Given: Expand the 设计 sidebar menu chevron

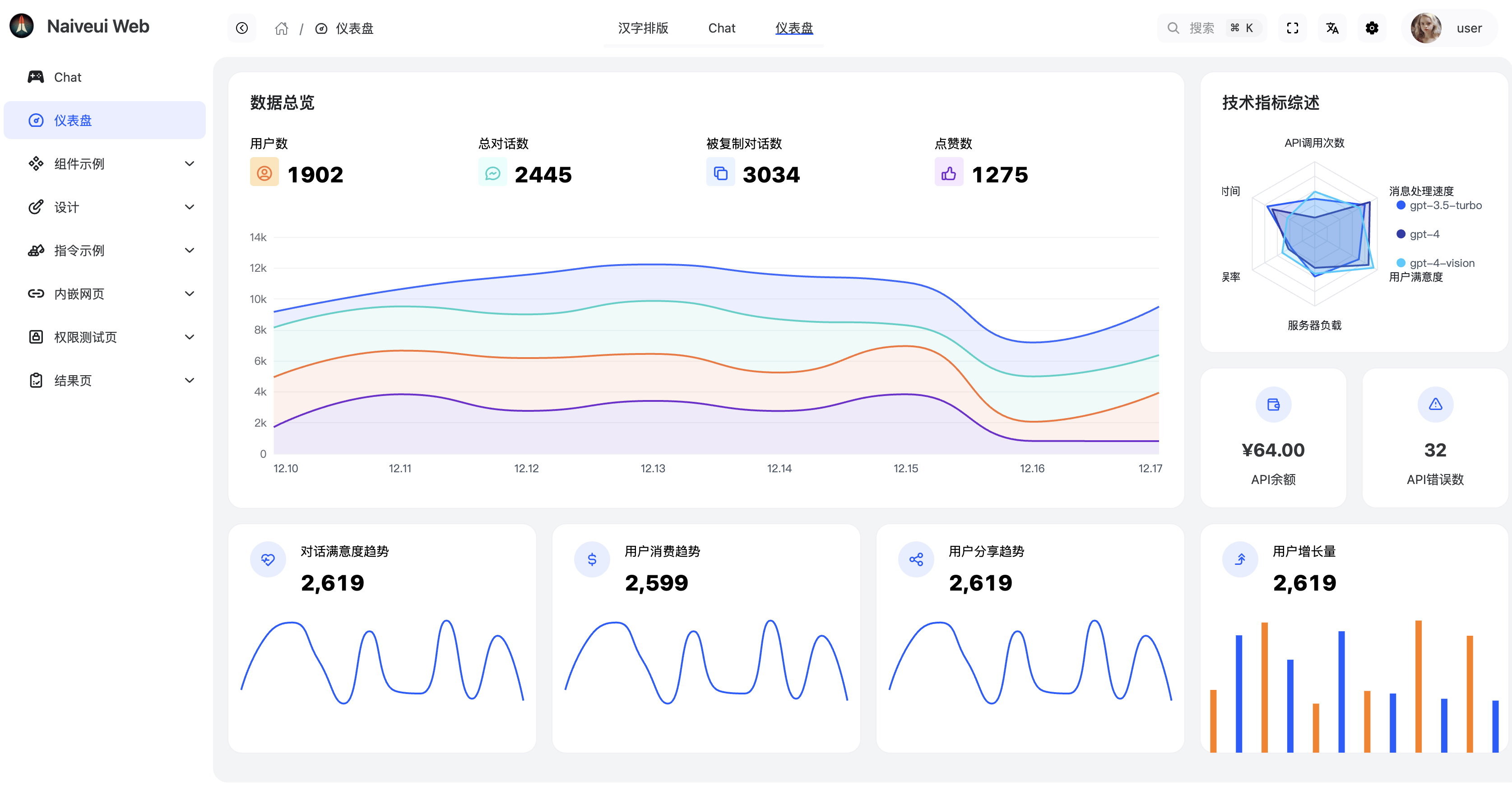Looking at the screenshot, I should (189, 207).
